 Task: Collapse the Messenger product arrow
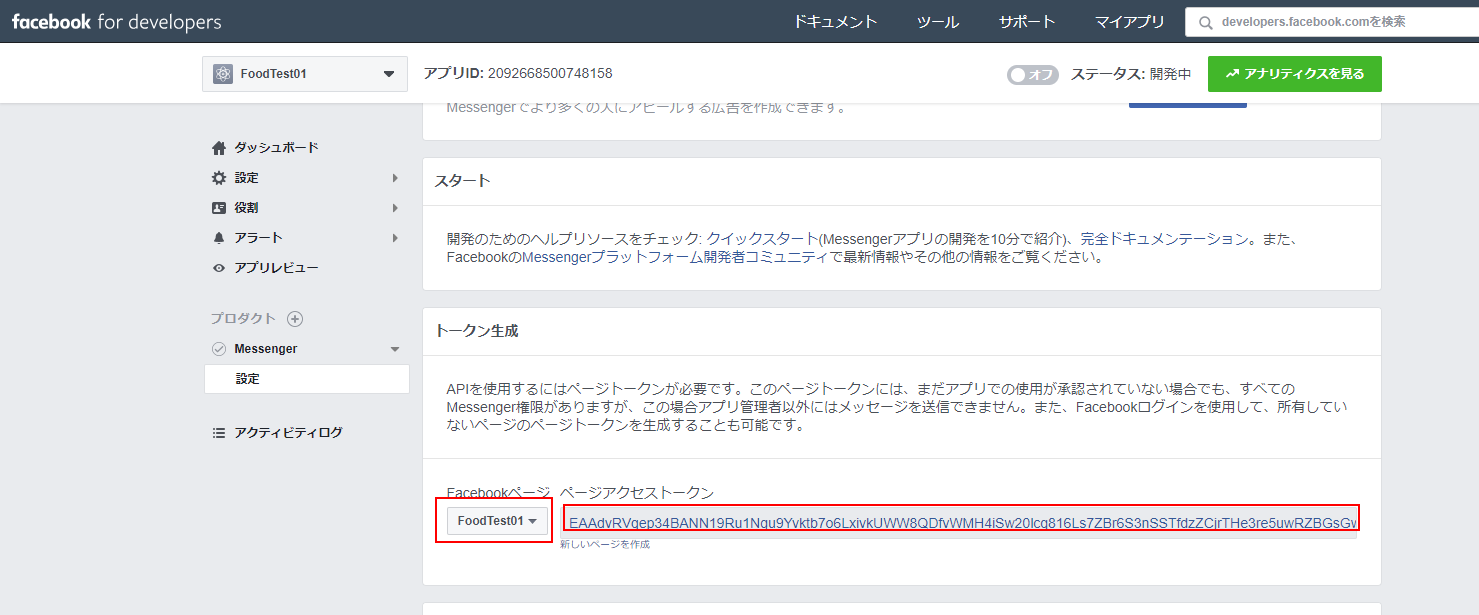coord(395,349)
